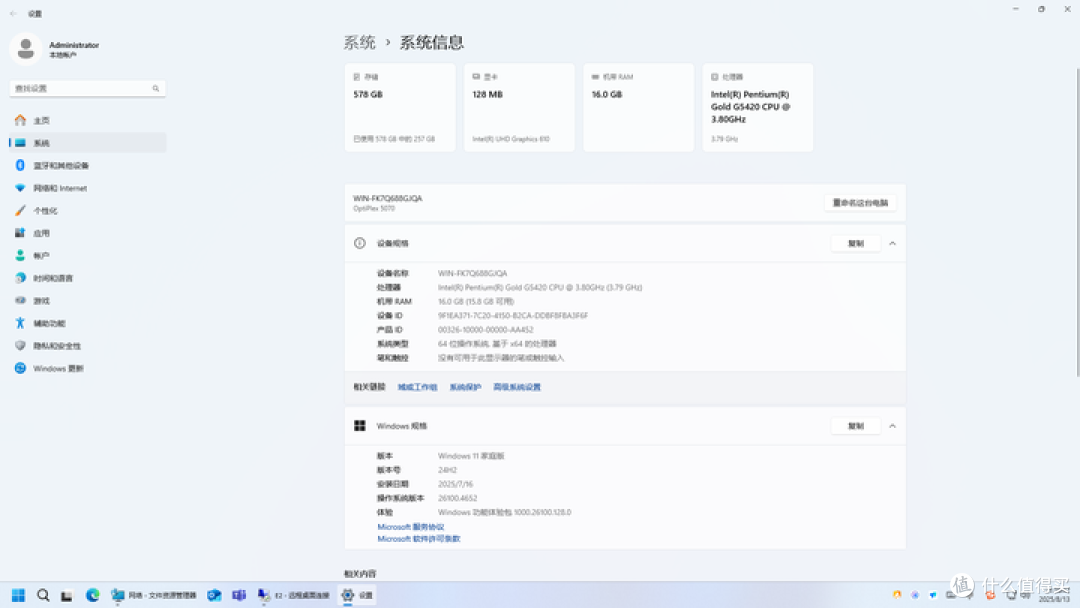1080x608 pixels.
Task: Open Outlook from the taskbar
Action: (214, 596)
